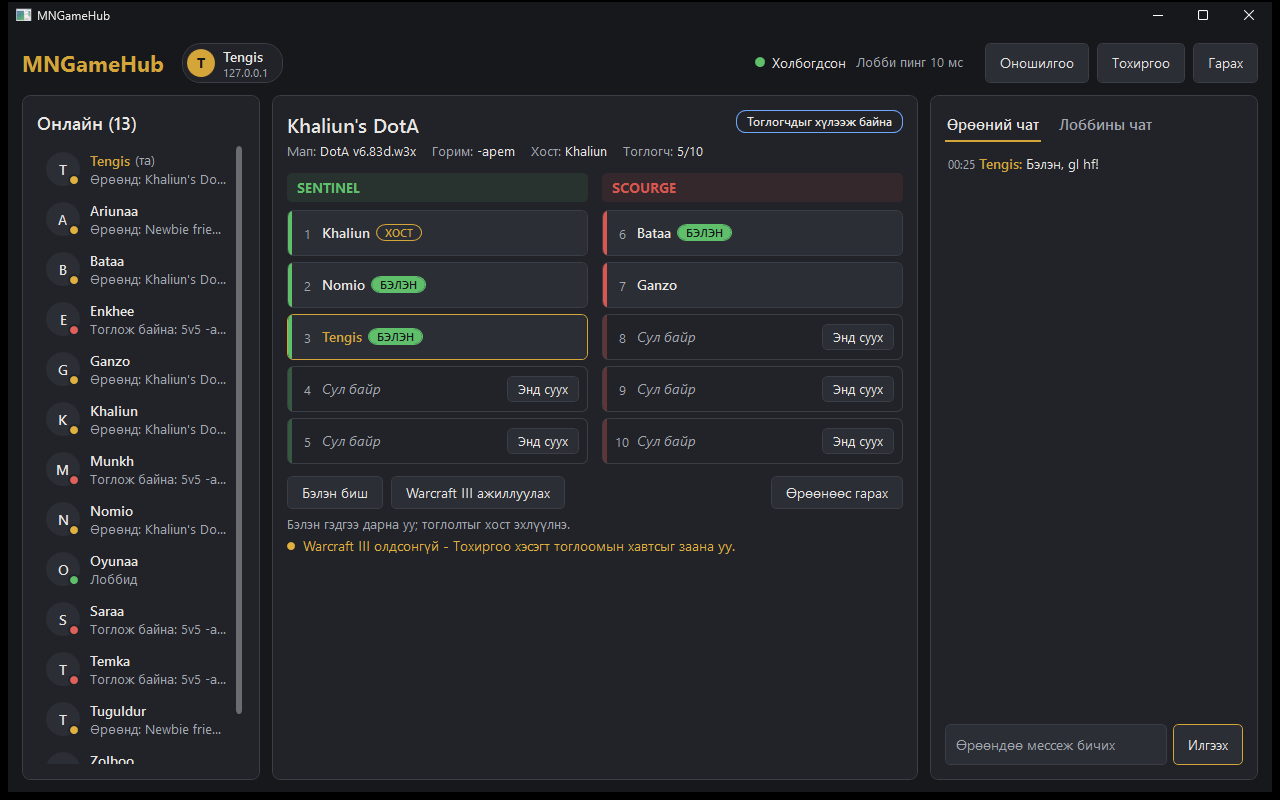Click Enkhee's avatar circle
Screen dimensions: 1280x800
[x=63, y=319]
